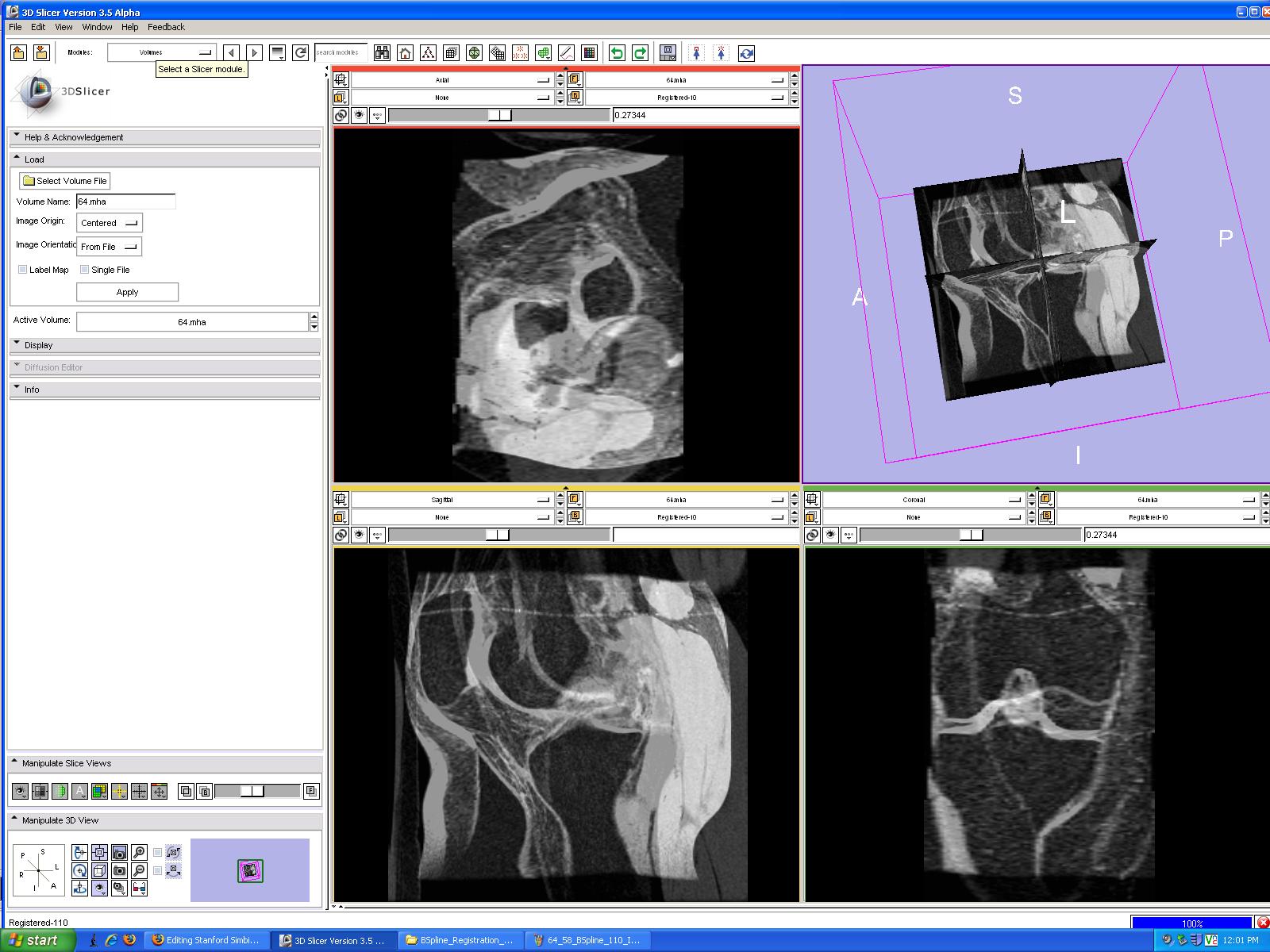The height and width of the screenshot is (952, 1270).
Task: Open the View menu
Action: coord(63,27)
